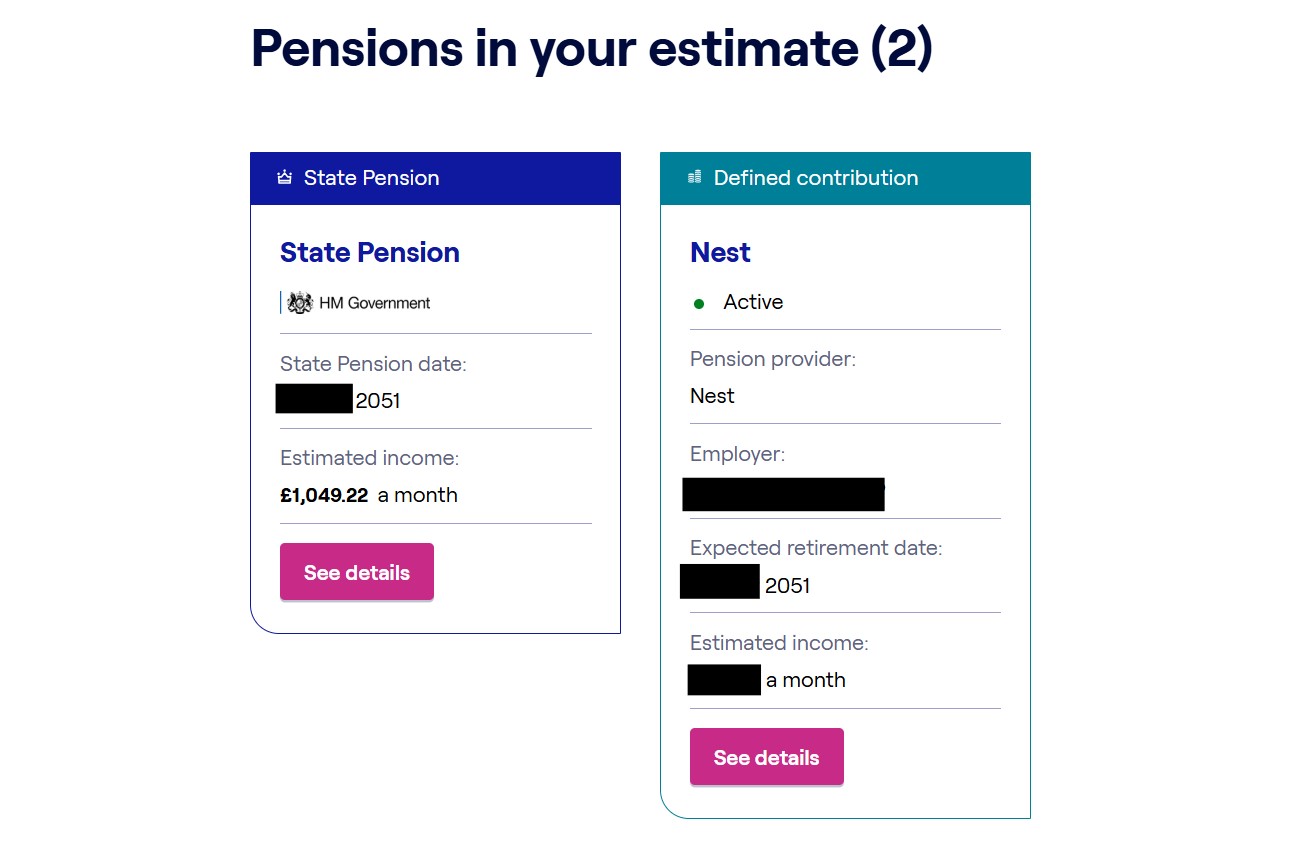The width and height of the screenshot is (1298, 855).
Task: Click the State Pension blue header bar
Action: pyautogui.click(x=435, y=178)
